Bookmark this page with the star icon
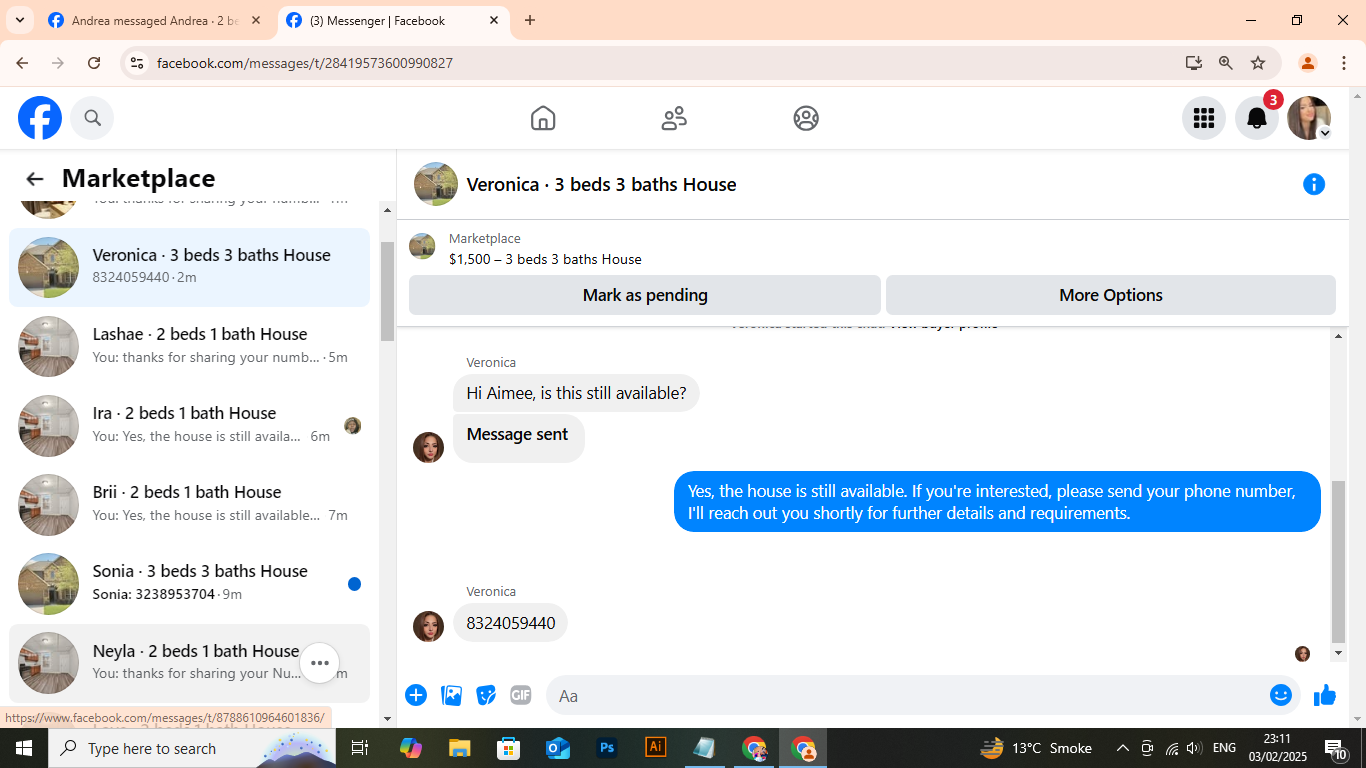The width and height of the screenshot is (1366, 768). (1258, 63)
